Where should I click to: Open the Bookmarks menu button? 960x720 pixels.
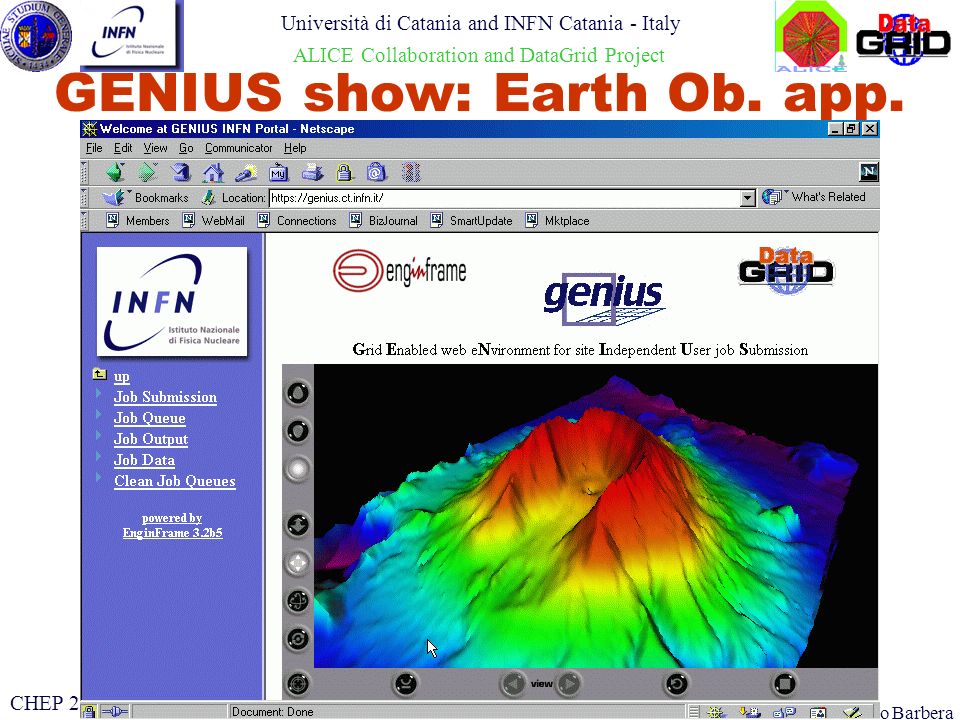[x=145, y=197]
